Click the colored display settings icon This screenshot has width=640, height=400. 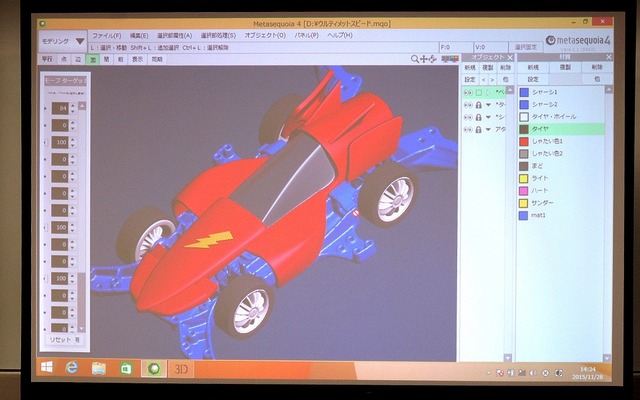[x=450, y=59]
